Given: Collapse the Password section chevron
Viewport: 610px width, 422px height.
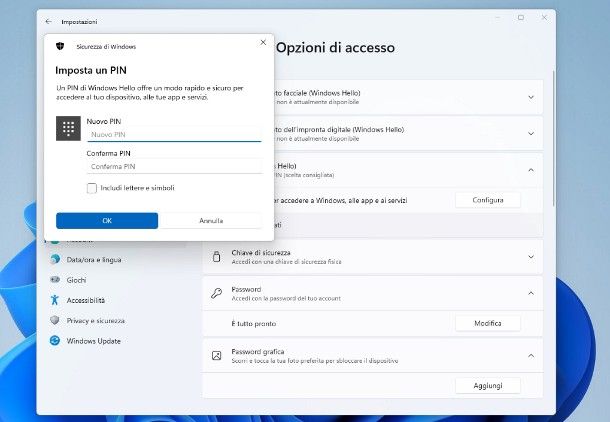Looking at the screenshot, I should click(531, 293).
